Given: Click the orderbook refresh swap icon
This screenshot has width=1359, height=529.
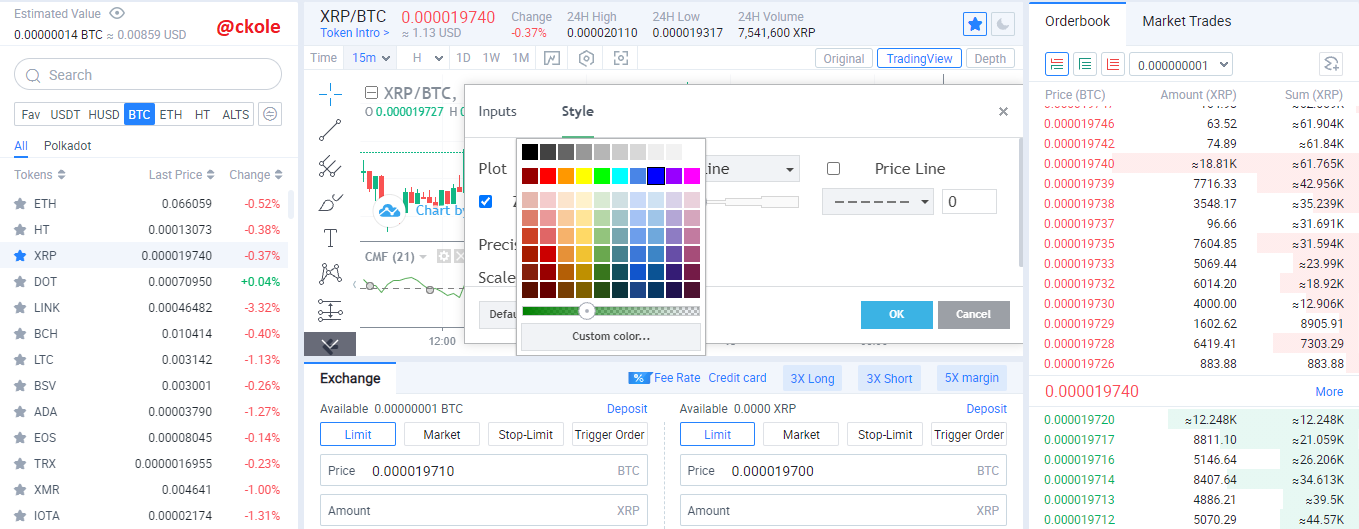Looking at the screenshot, I should point(1330,65).
